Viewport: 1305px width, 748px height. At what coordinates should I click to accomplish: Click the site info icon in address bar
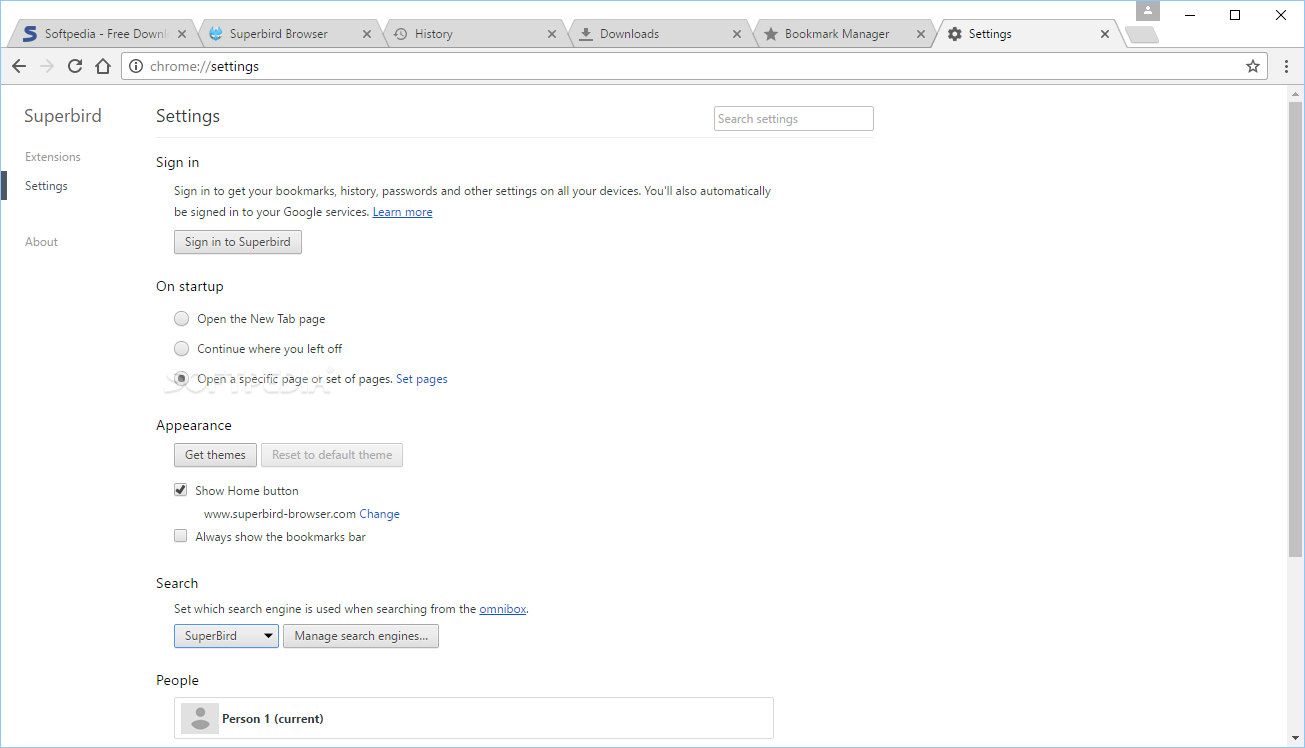coord(137,66)
